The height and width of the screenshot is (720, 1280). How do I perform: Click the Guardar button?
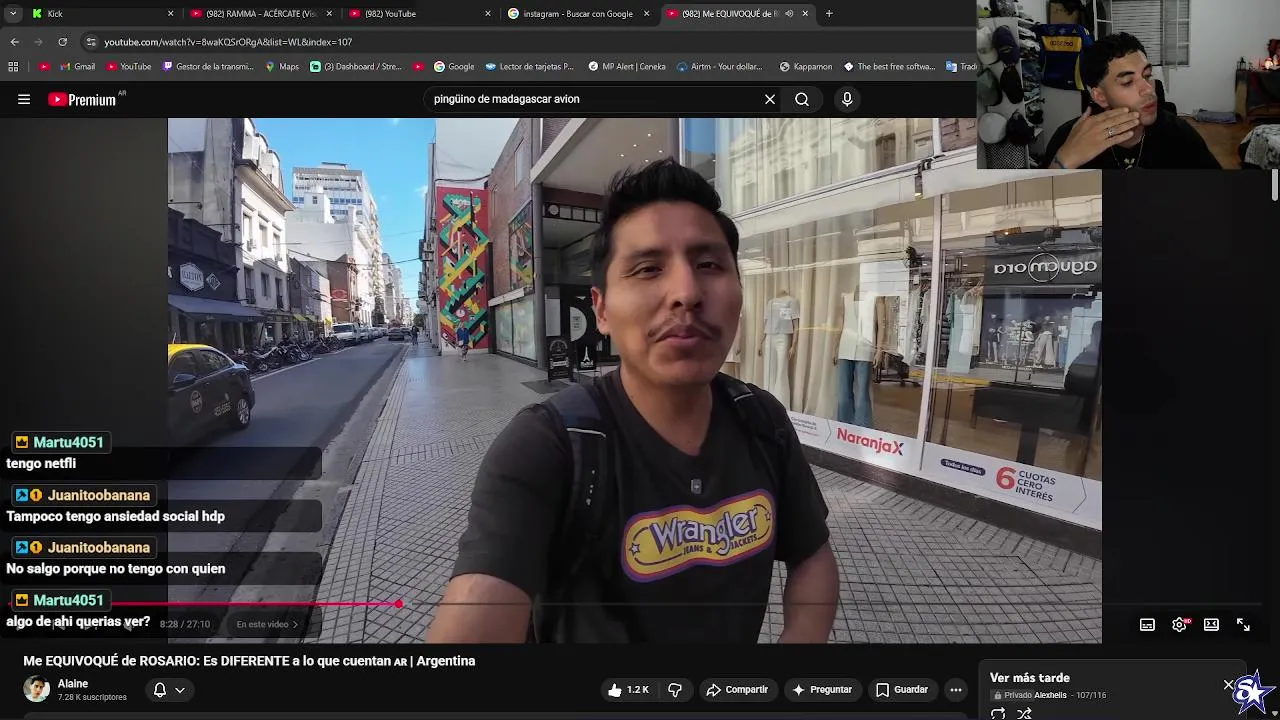pyautogui.click(x=902, y=689)
